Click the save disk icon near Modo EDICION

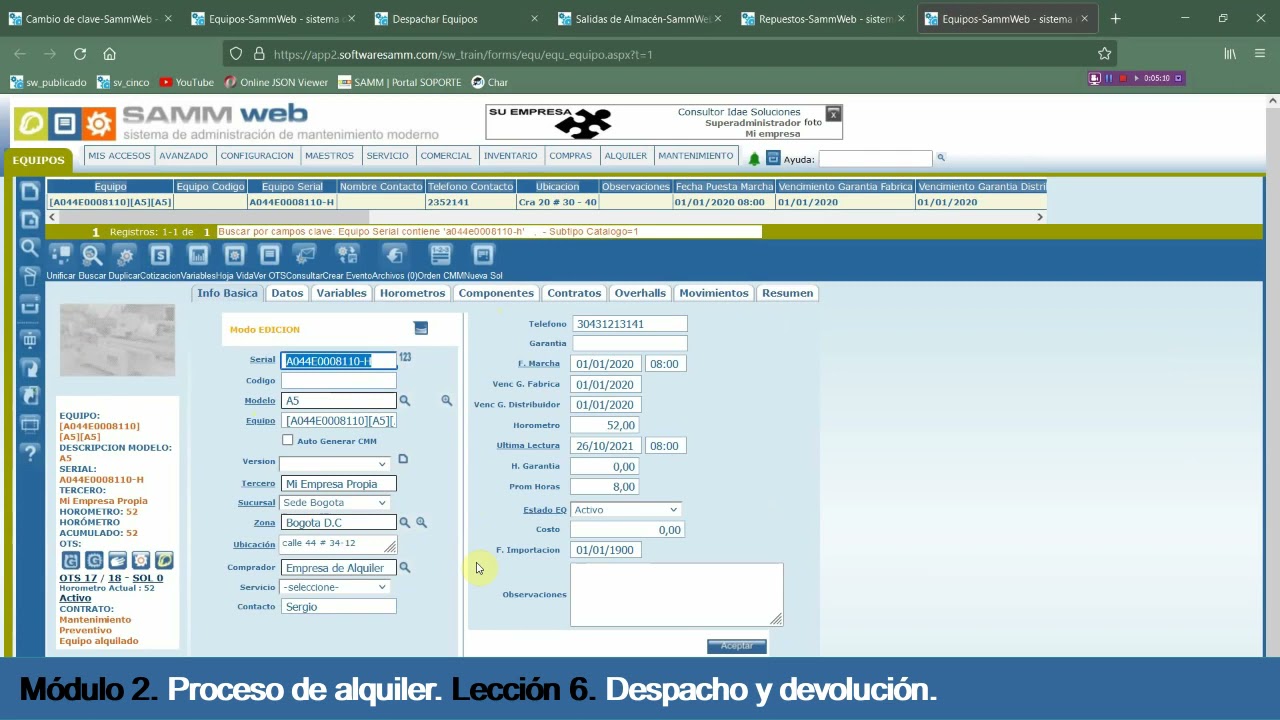[421, 328]
